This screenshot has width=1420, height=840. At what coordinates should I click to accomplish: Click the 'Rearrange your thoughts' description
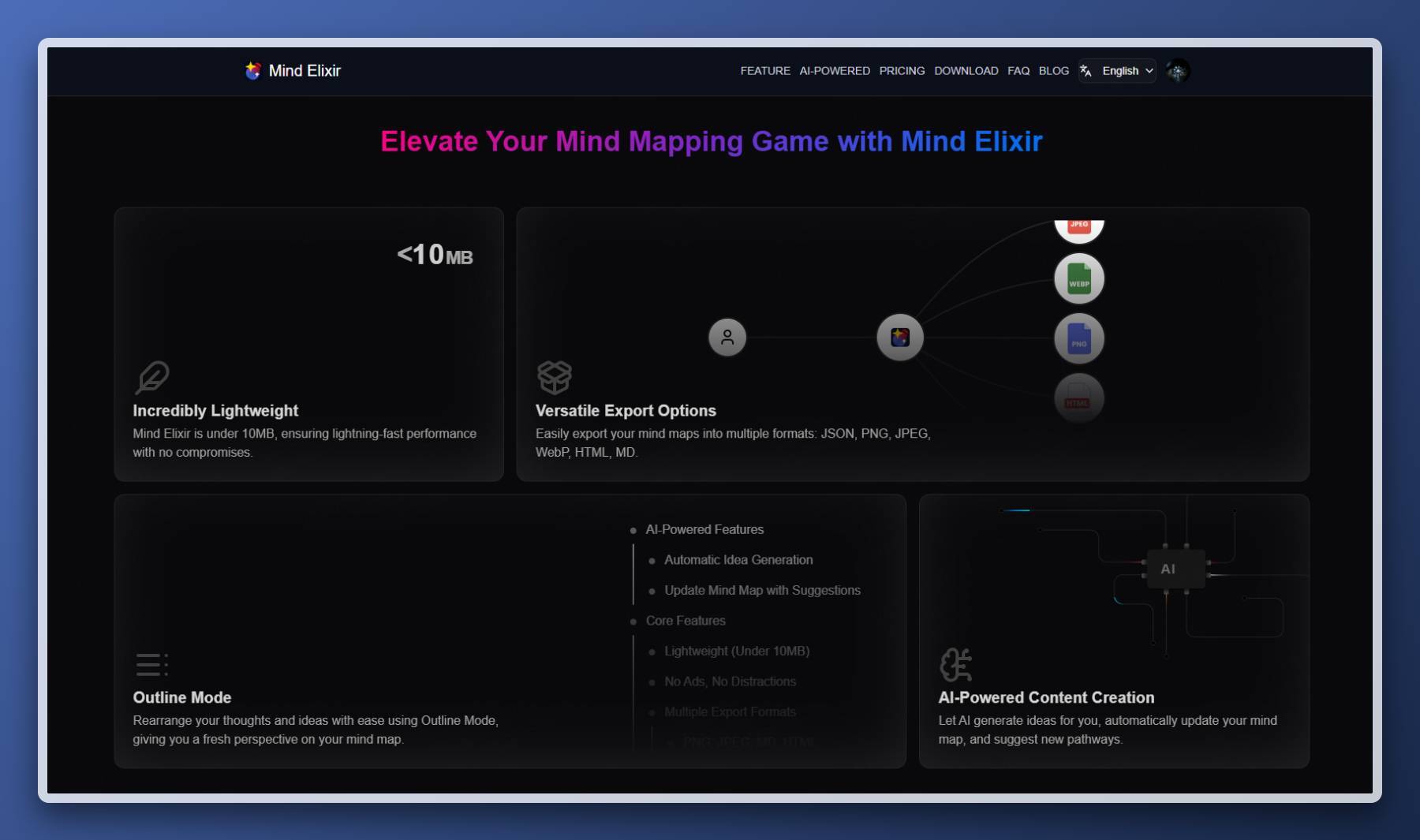click(x=316, y=730)
